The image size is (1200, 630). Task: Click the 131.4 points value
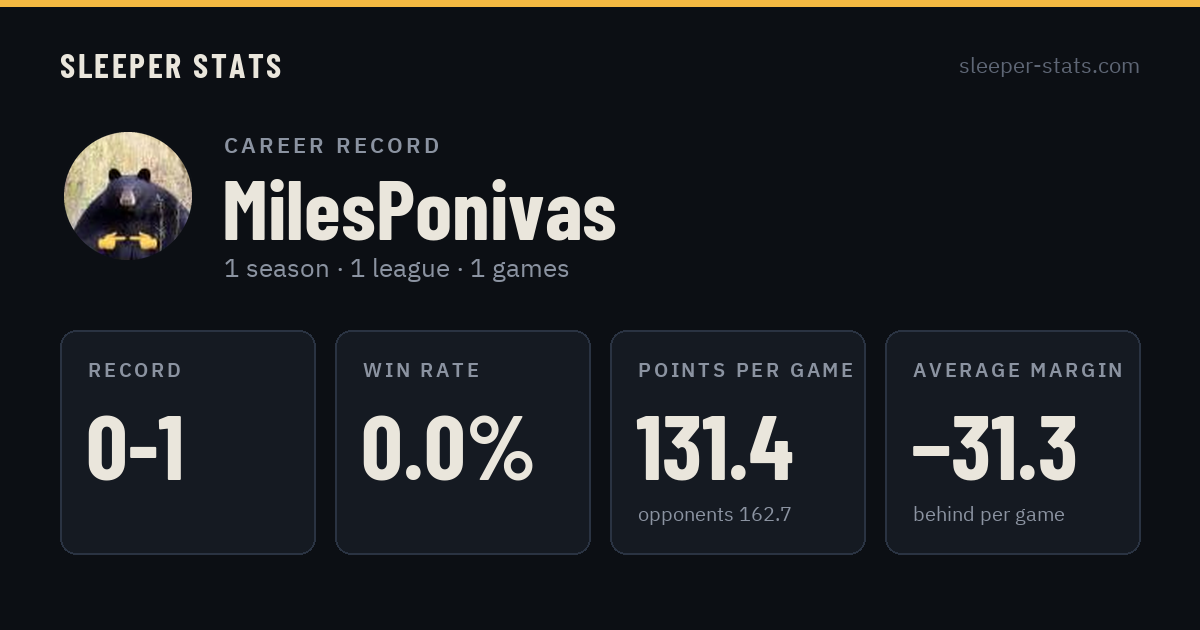pos(715,449)
